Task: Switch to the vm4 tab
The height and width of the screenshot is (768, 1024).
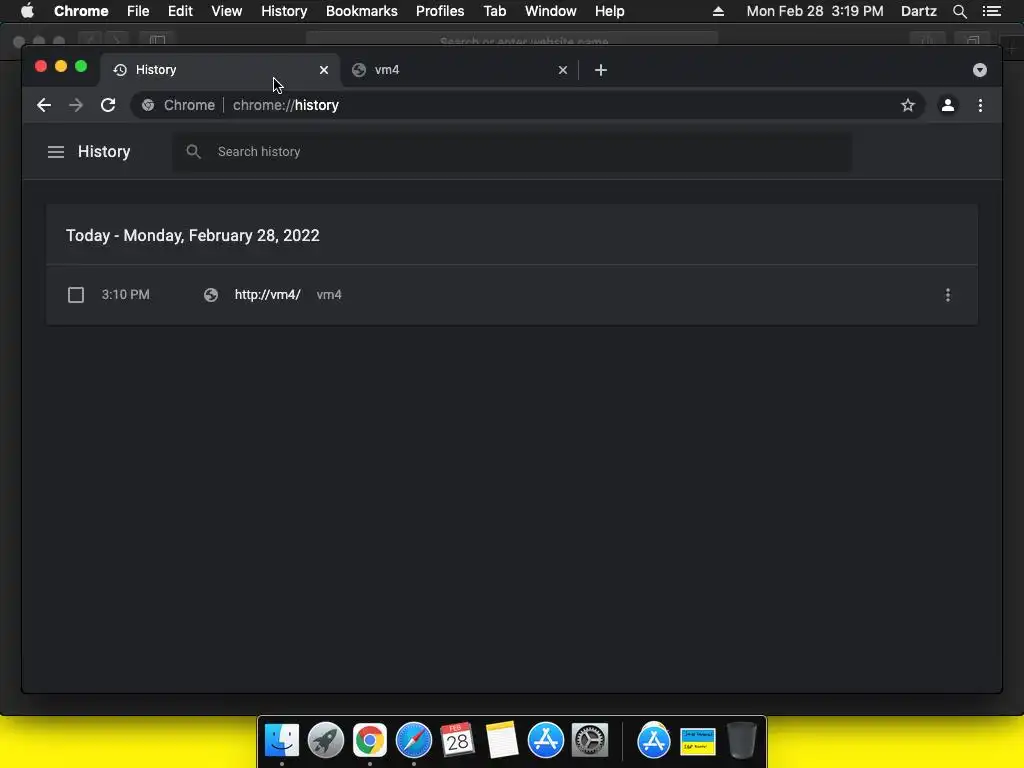Action: (x=459, y=70)
